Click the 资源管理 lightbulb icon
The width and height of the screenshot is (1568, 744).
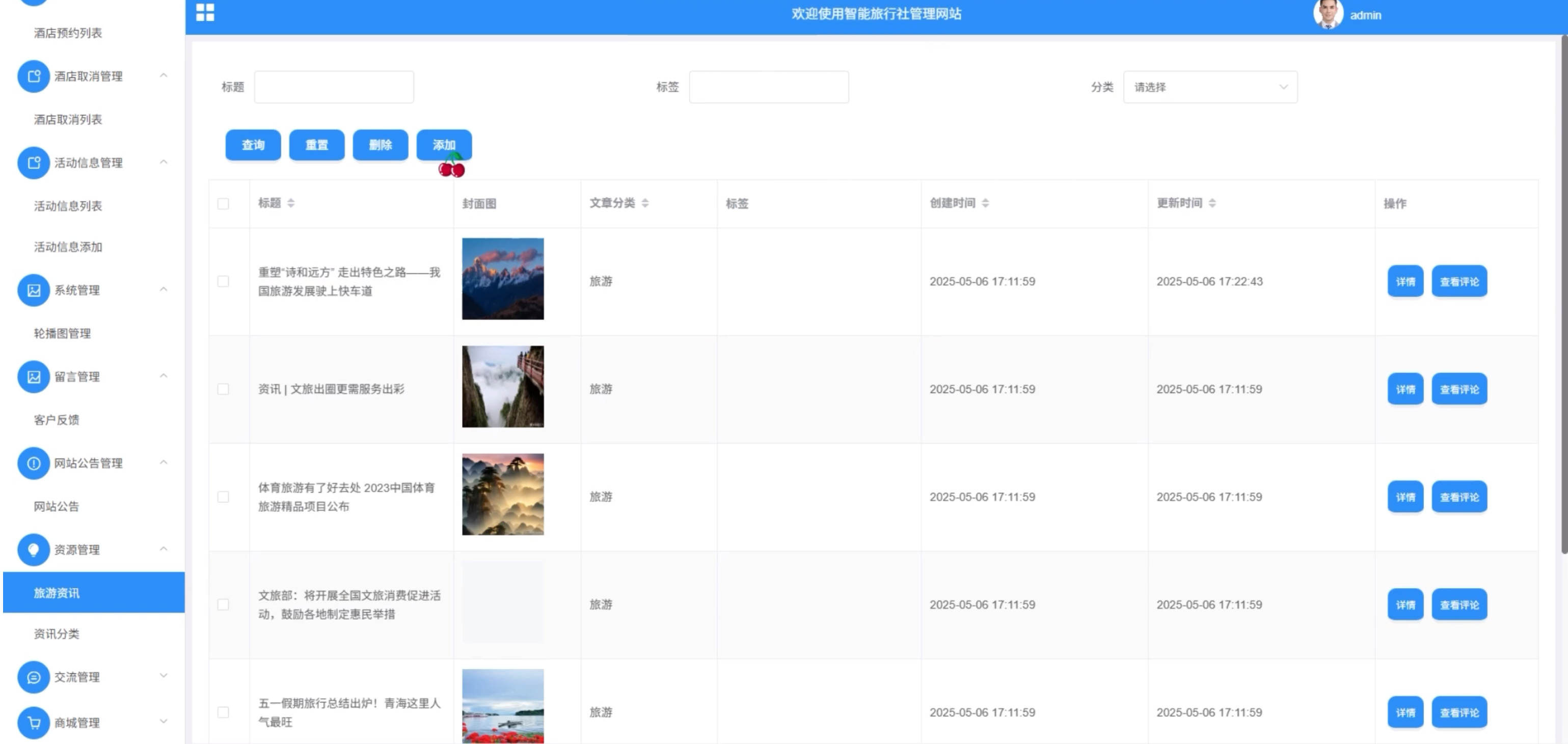(x=34, y=550)
